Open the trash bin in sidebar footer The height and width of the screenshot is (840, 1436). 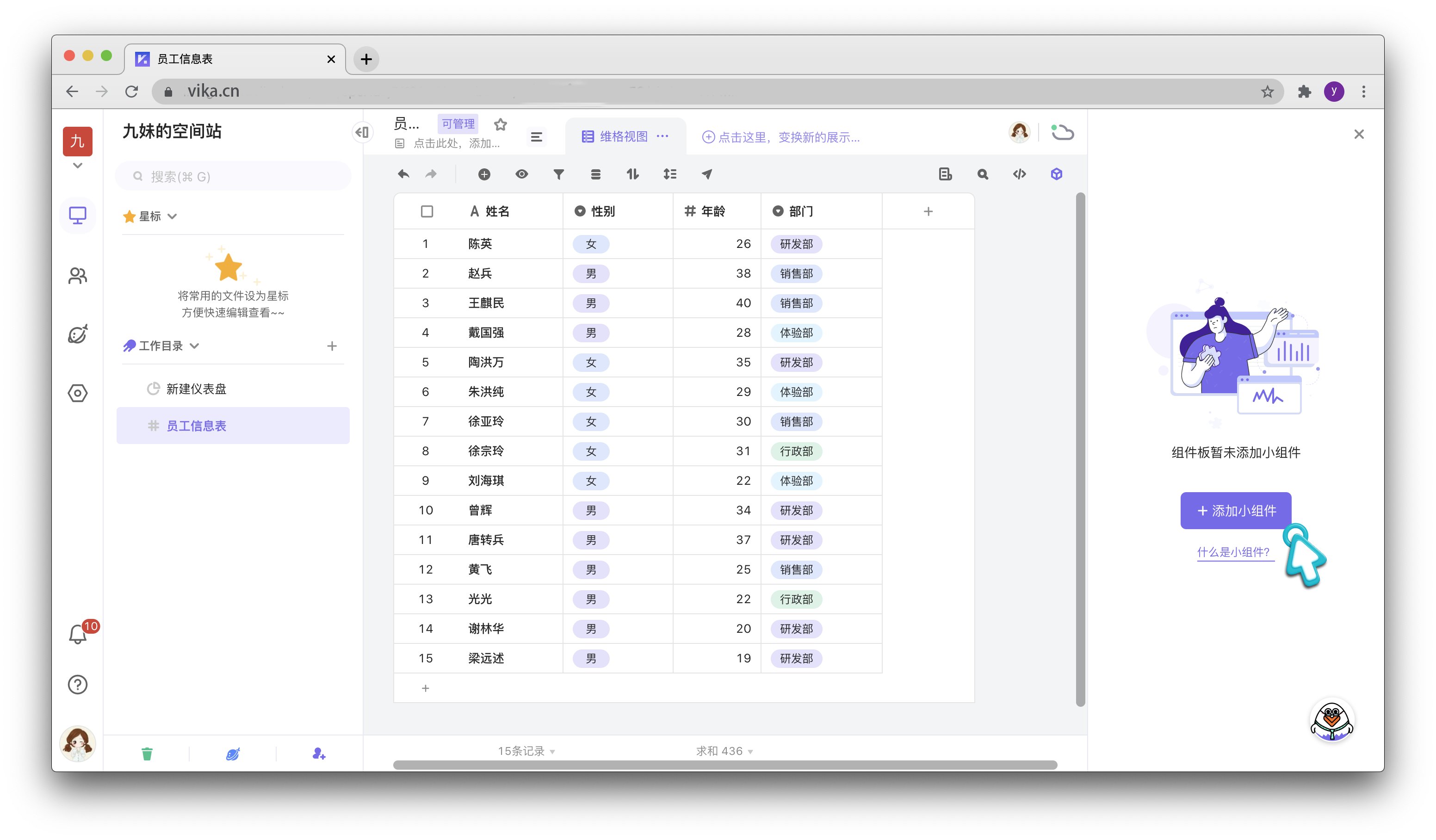(147, 754)
